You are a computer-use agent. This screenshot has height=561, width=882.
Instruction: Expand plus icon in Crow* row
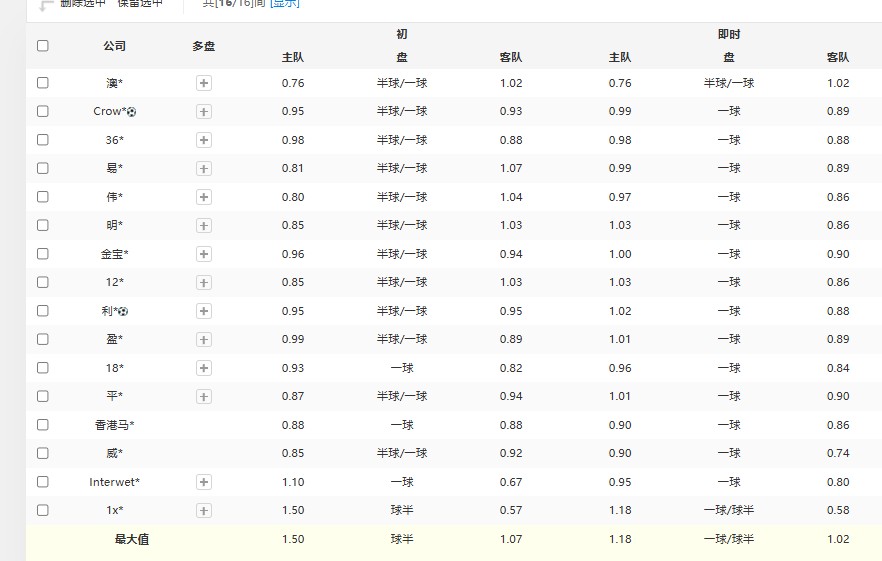(204, 111)
